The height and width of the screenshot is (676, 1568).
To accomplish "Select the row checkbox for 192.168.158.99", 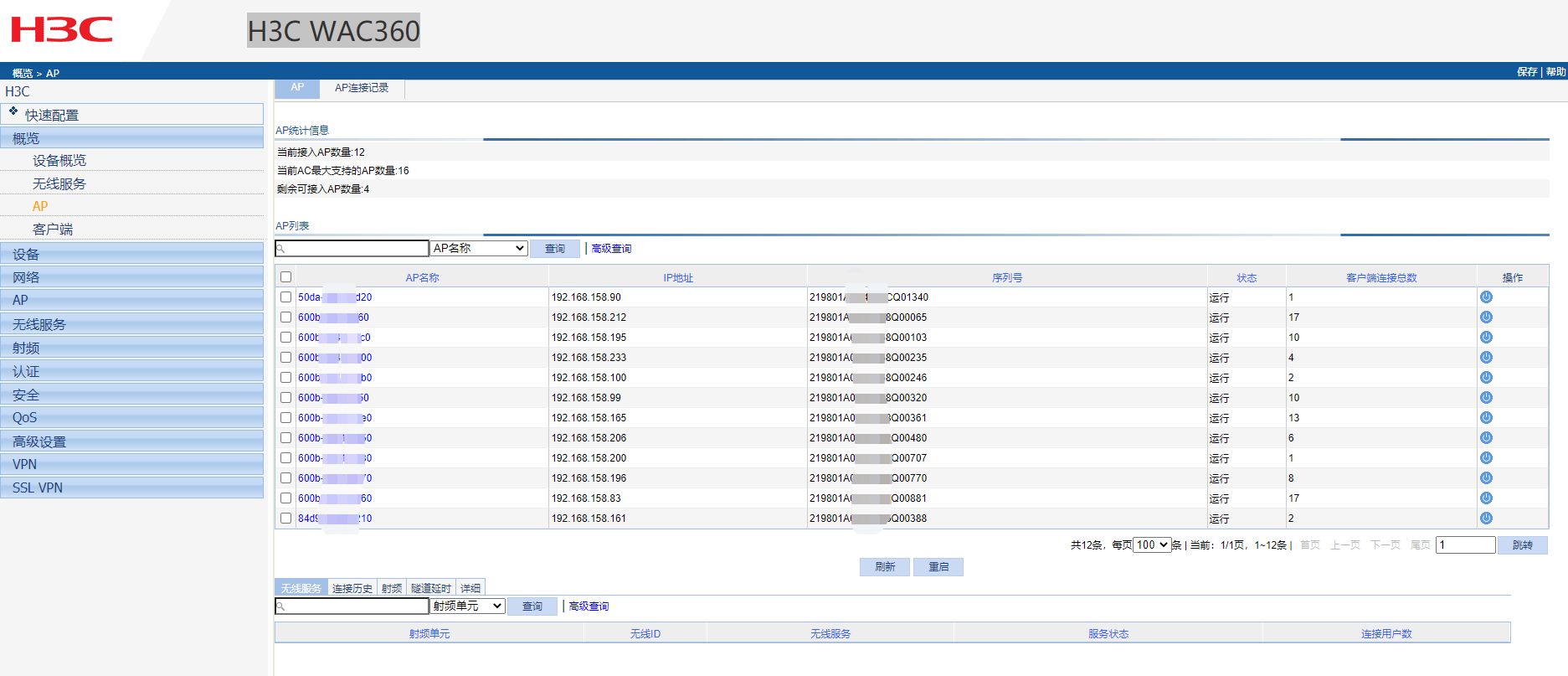I will pos(286,398).
